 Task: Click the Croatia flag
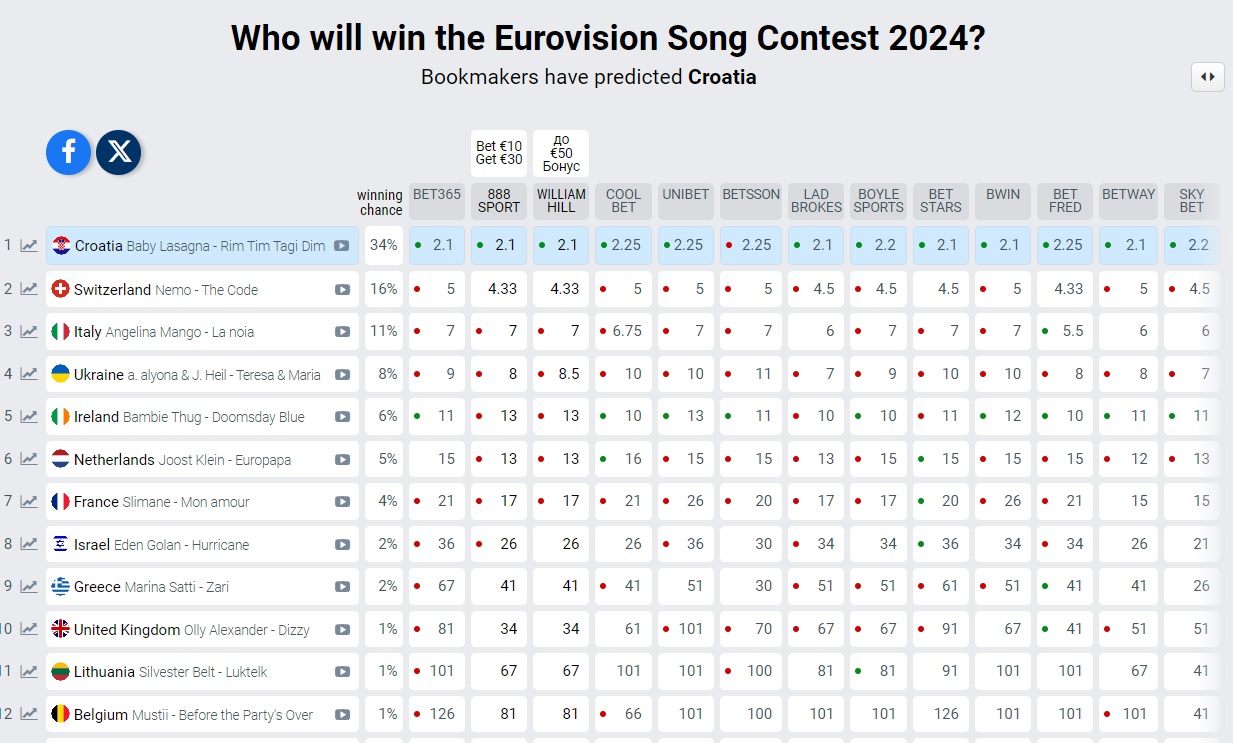pos(60,244)
